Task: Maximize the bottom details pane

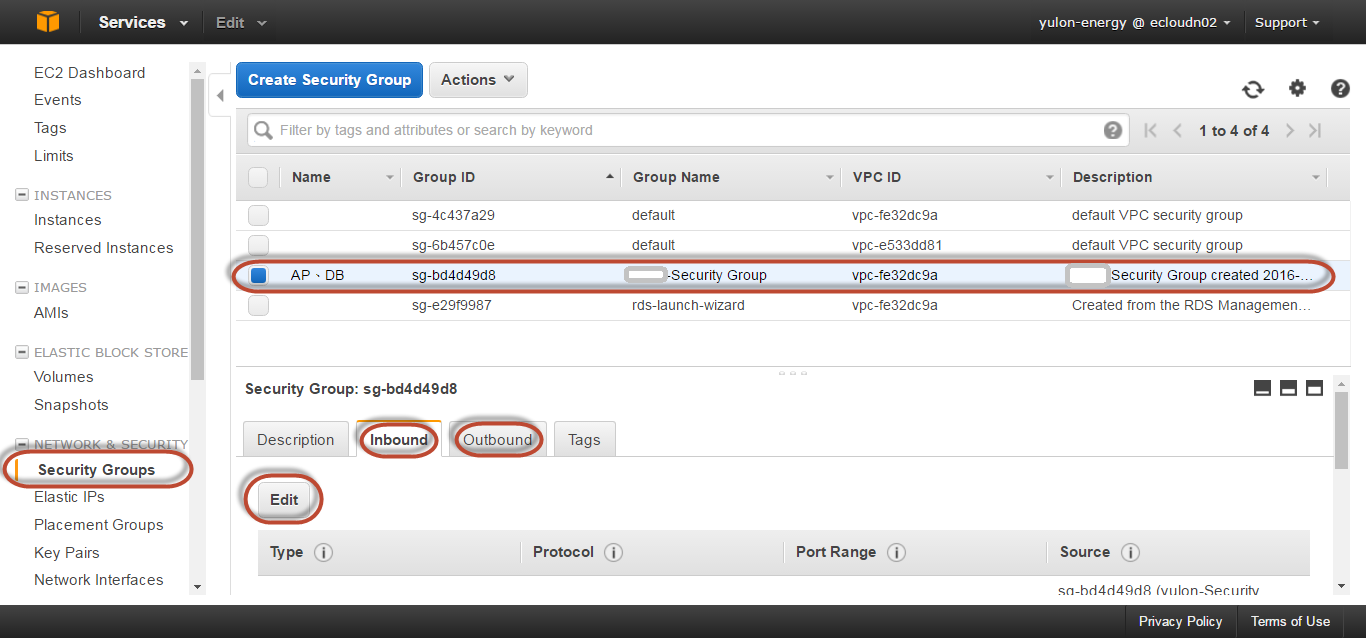Action: [x=1314, y=388]
